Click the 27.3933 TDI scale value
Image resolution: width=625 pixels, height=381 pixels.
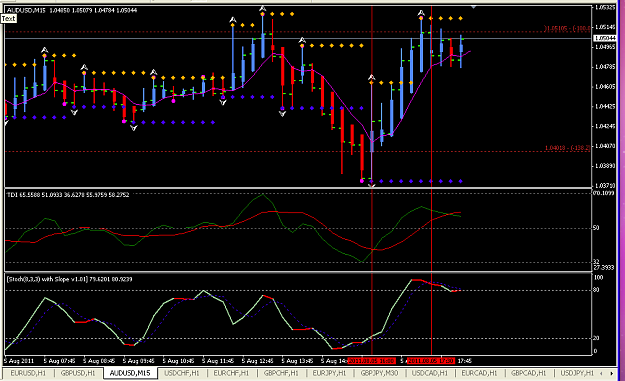coord(603,267)
